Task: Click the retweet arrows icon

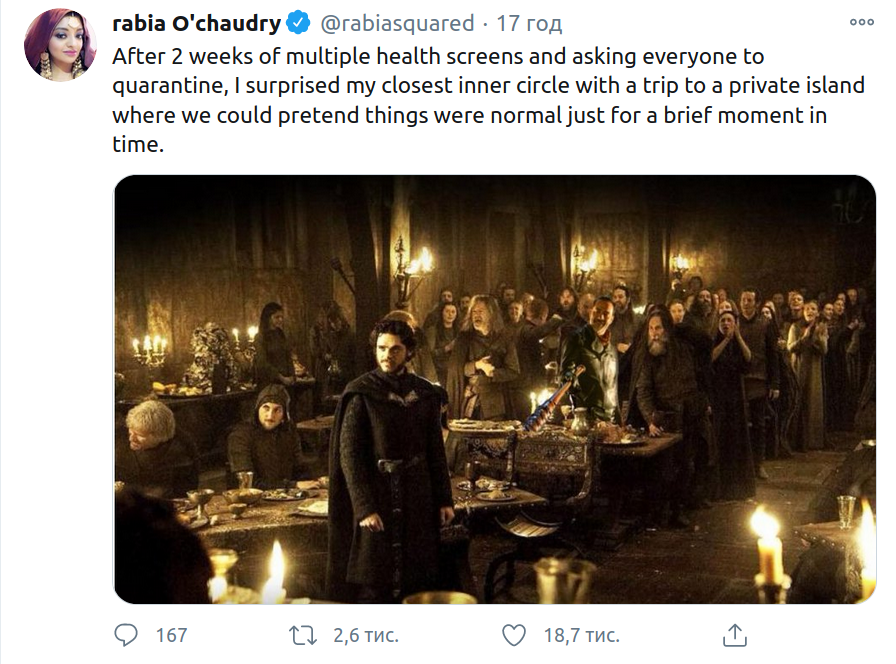Action: click(301, 634)
